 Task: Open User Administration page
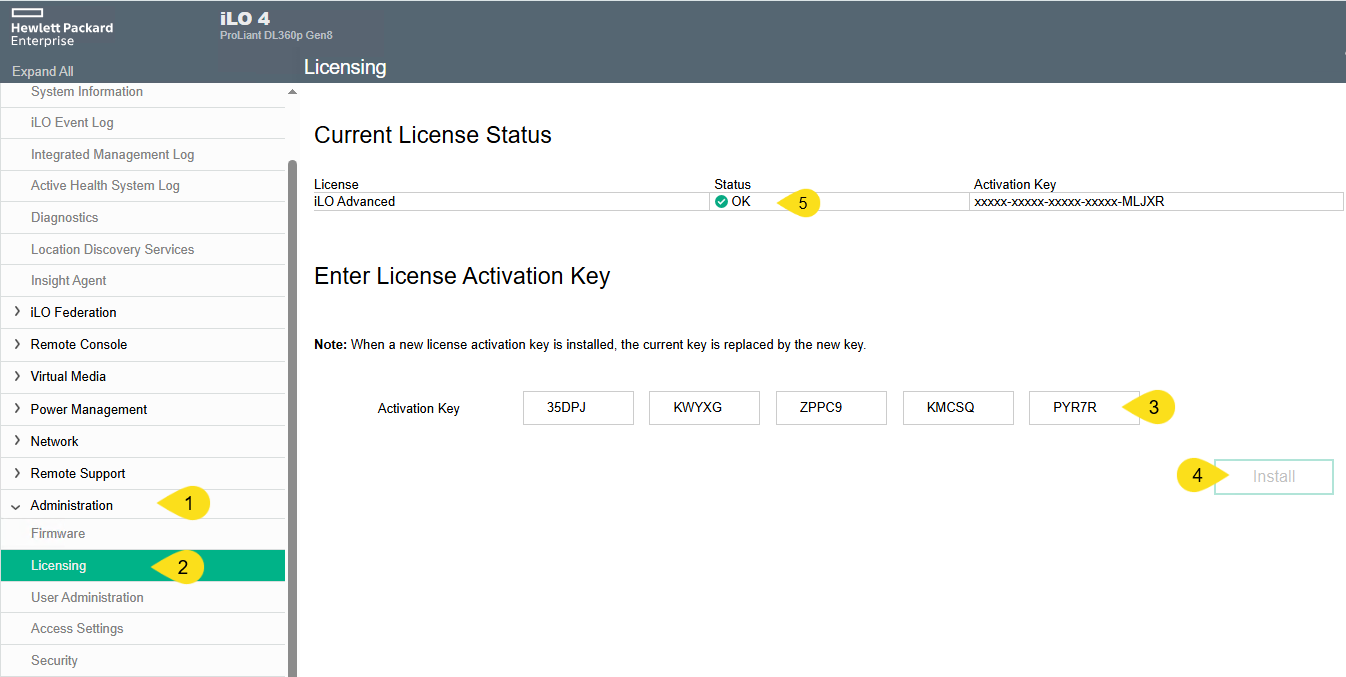87,598
